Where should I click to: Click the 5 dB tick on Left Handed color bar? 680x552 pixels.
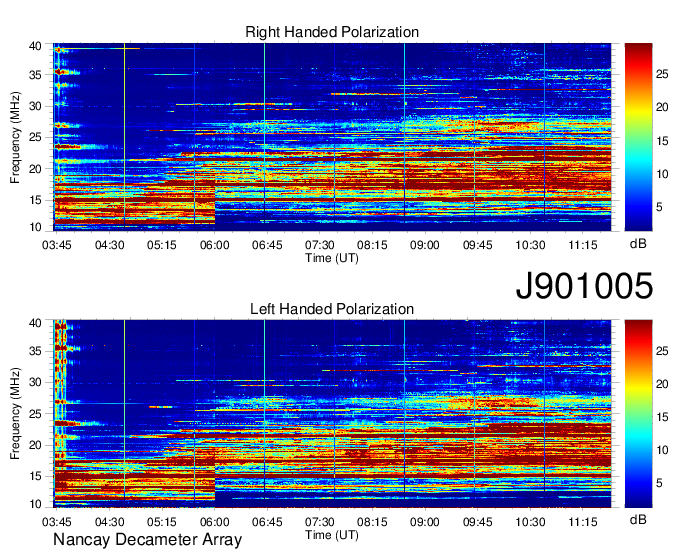tap(659, 483)
